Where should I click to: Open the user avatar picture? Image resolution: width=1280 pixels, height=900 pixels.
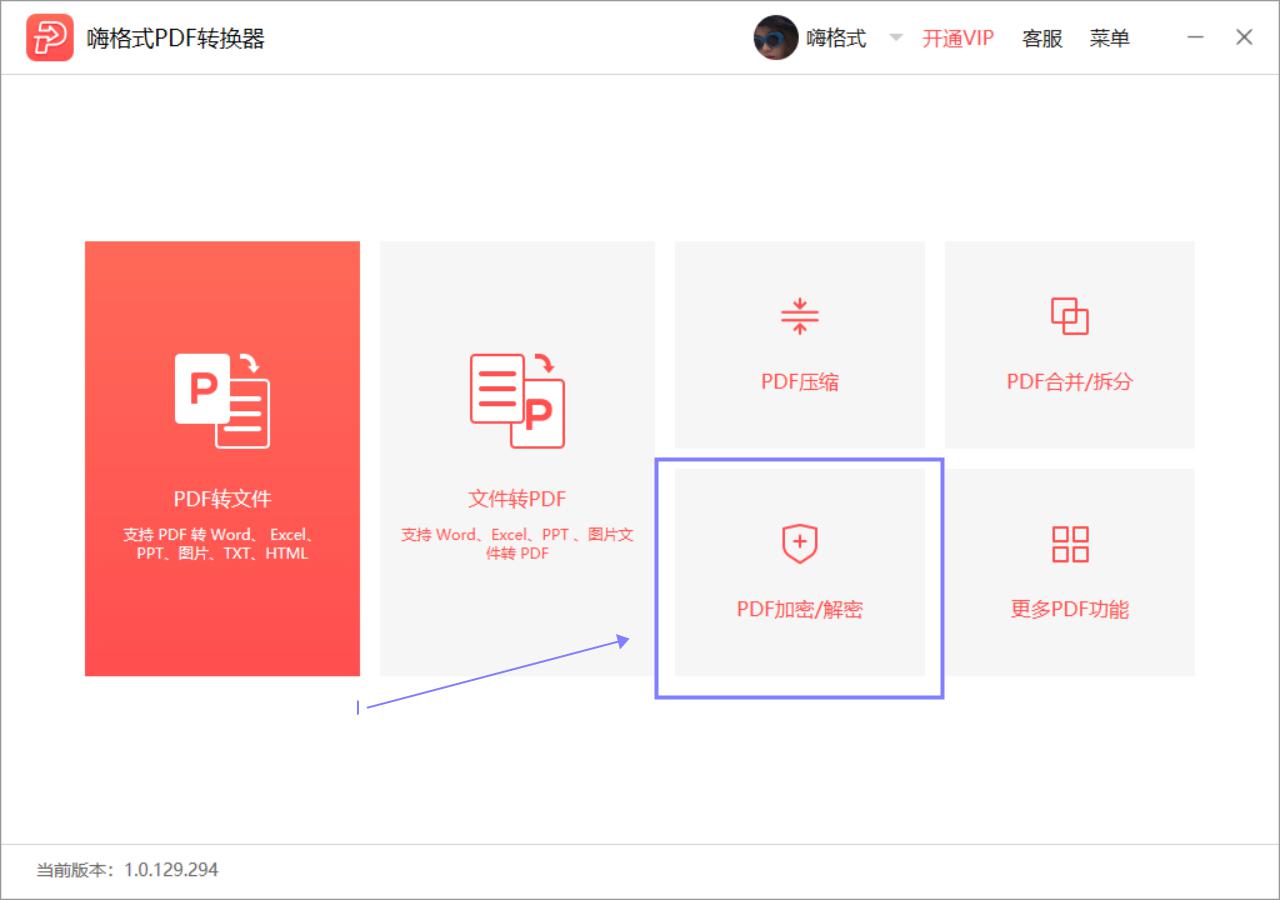tap(776, 37)
